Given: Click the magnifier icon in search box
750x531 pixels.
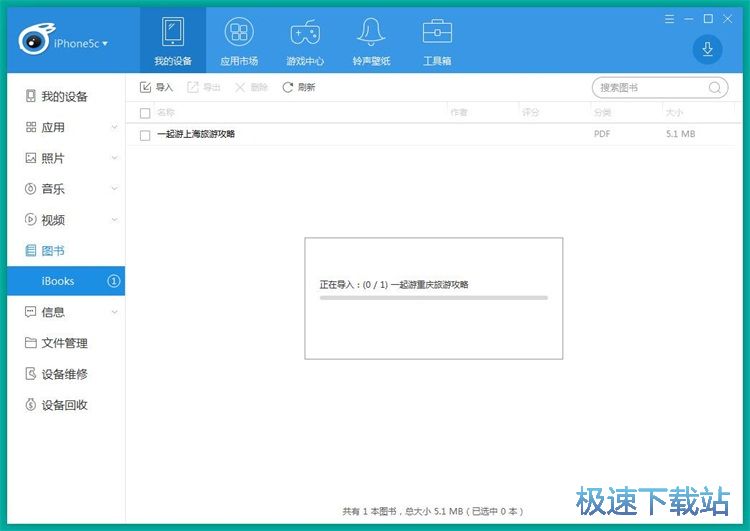Looking at the screenshot, I should coord(715,88).
